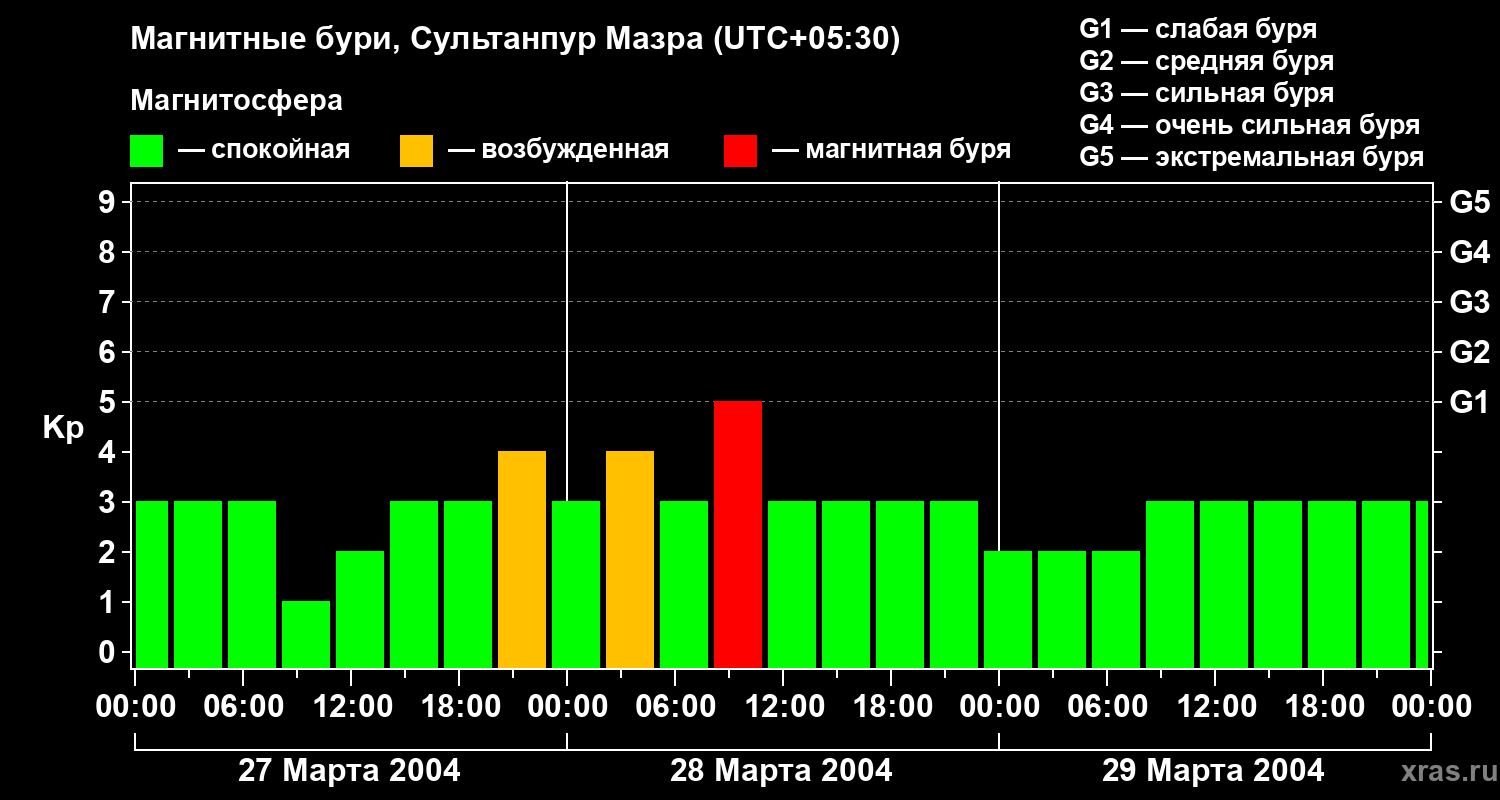The image size is (1500, 800).
Task: Select the red Kp 5 storm bar
Action: coord(738,535)
